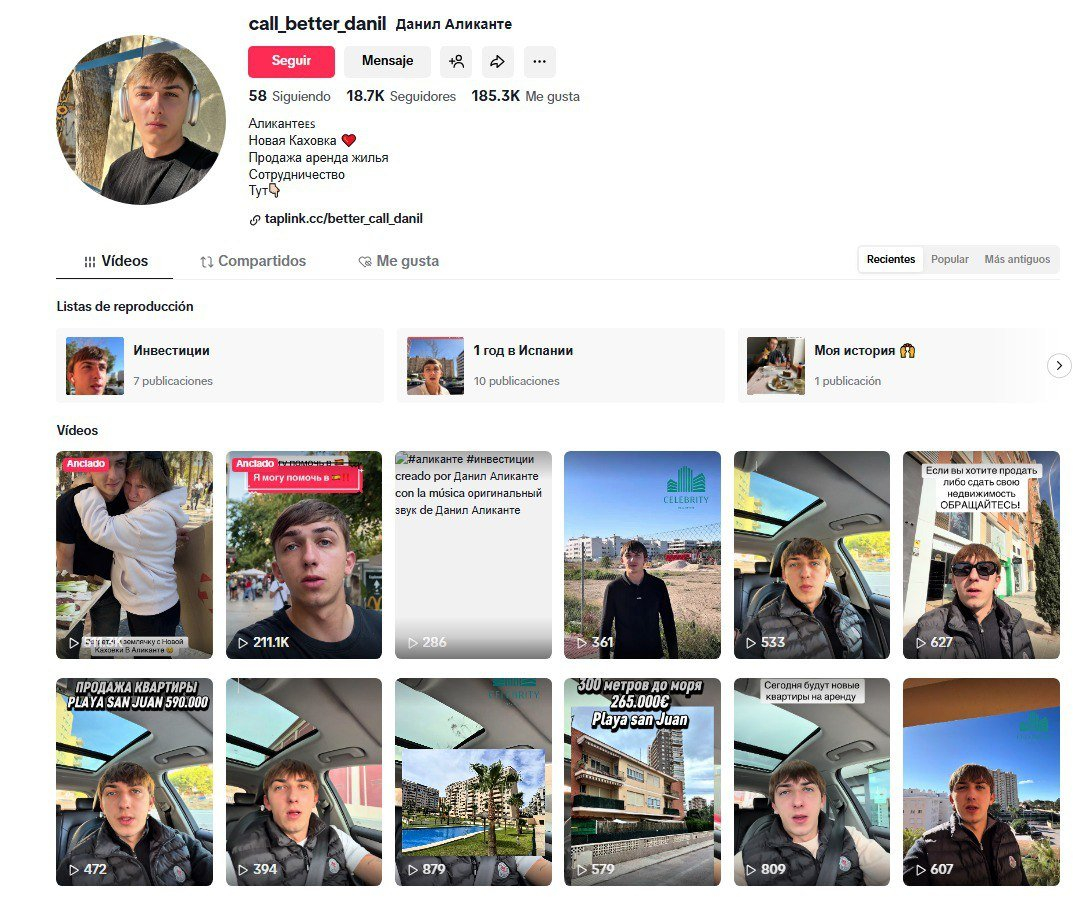Viewport: 1089px width, 898px height.
Task: Open the 1 год в Испании playlist
Action: tap(560, 365)
